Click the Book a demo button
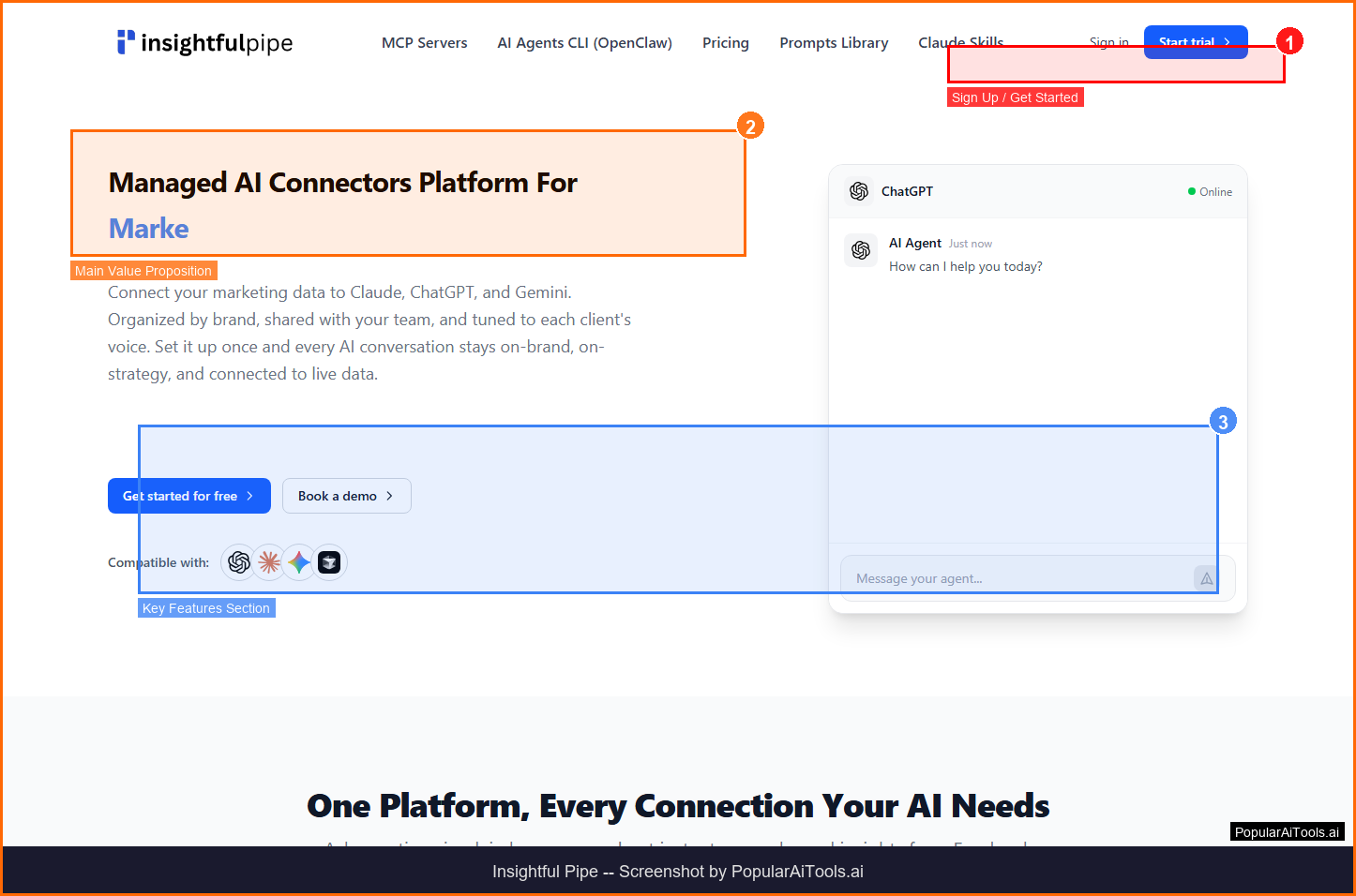 (346, 496)
